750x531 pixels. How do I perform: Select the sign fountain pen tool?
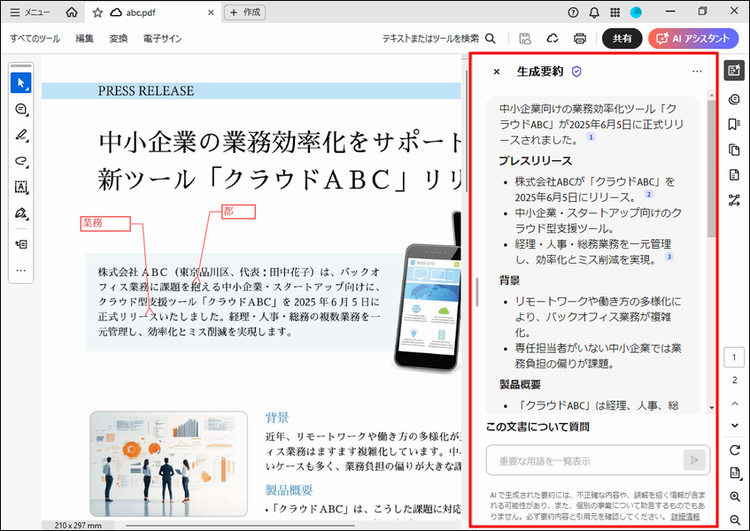21,213
